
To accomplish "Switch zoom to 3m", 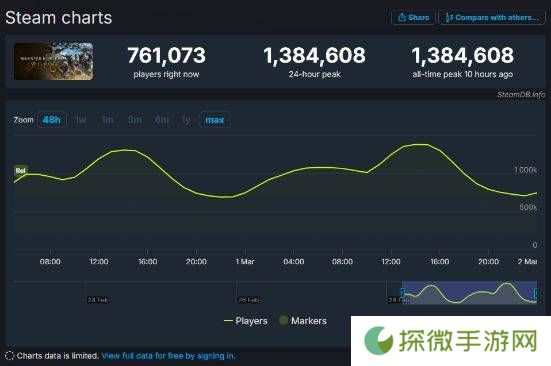I will point(135,120).
